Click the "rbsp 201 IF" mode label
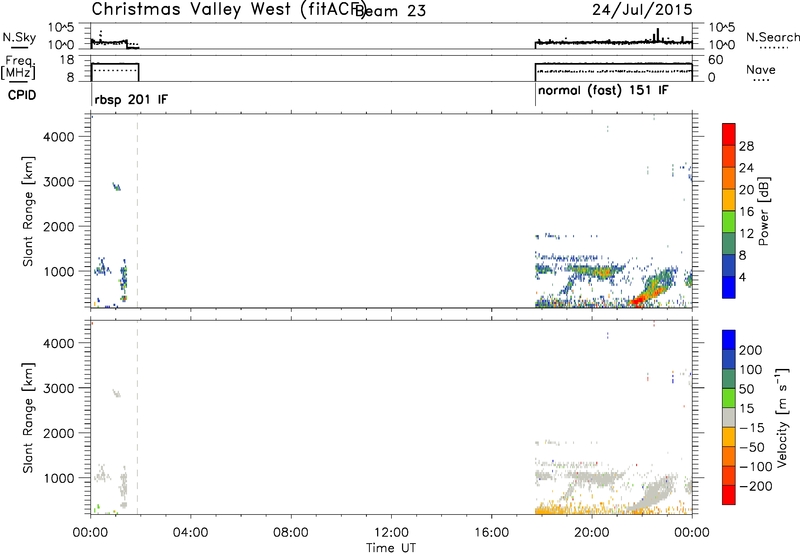Image resolution: width=800 pixels, height=554 pixels. pos(131,100)
